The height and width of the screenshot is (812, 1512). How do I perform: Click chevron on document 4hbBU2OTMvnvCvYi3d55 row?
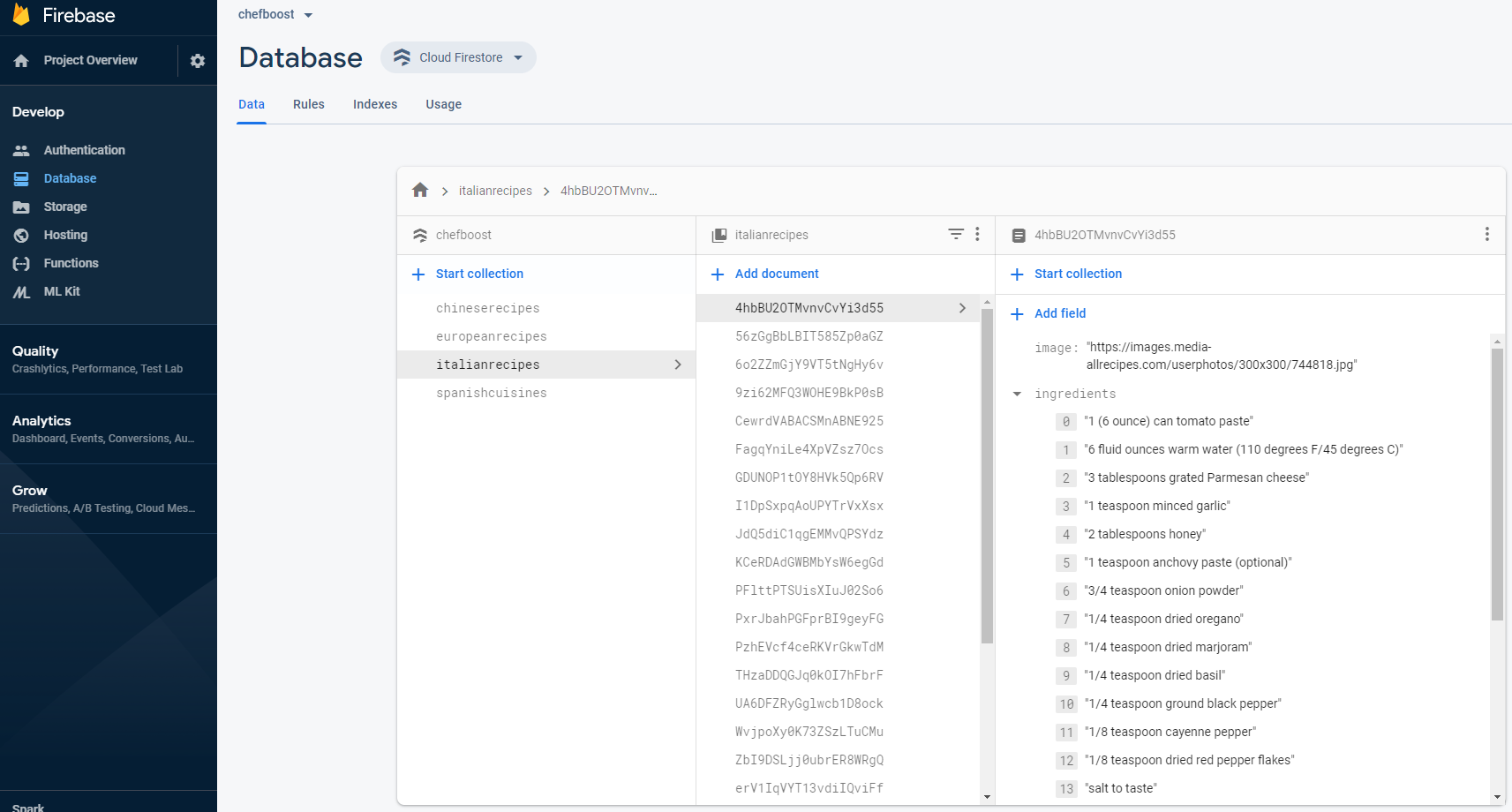point(962,308)
